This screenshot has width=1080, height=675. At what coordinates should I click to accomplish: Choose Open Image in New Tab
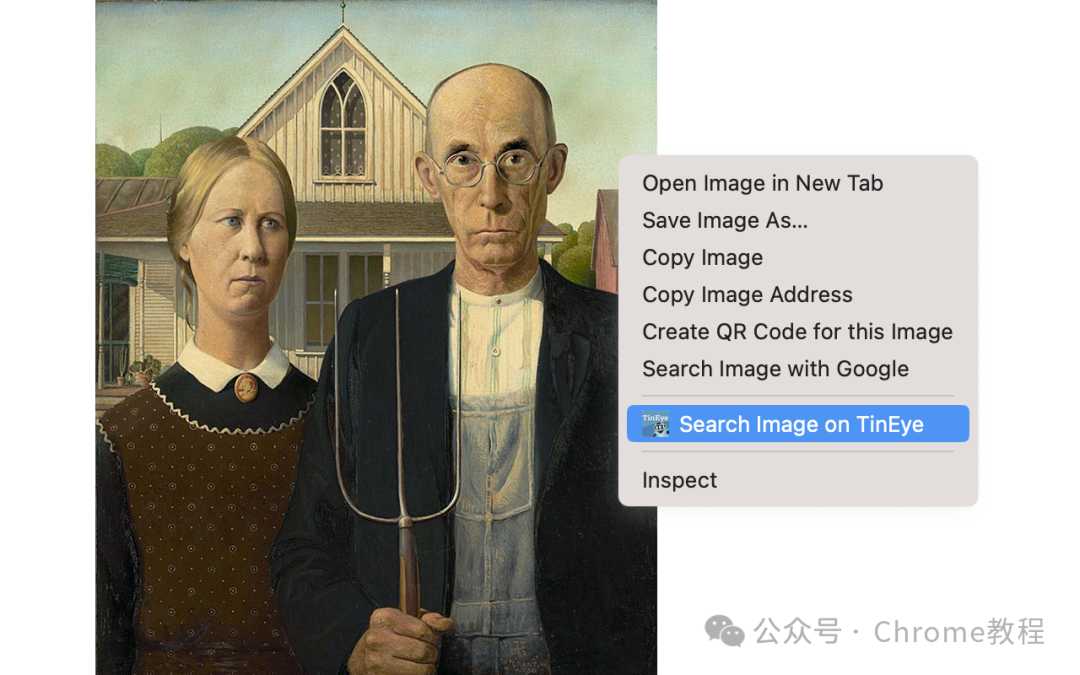(762, 183)
